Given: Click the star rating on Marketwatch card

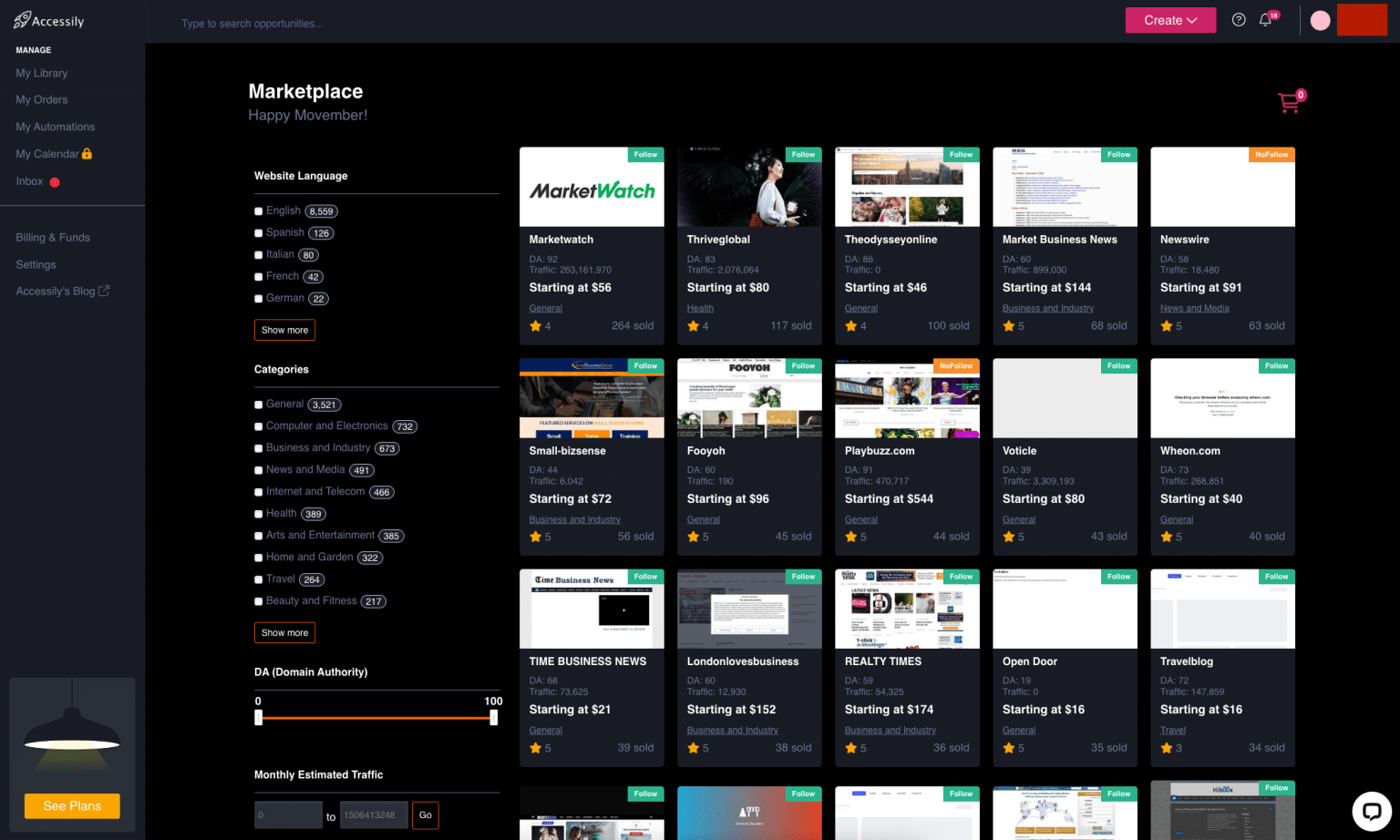Looking at the screenshot, I should click(x=535, y=326).
